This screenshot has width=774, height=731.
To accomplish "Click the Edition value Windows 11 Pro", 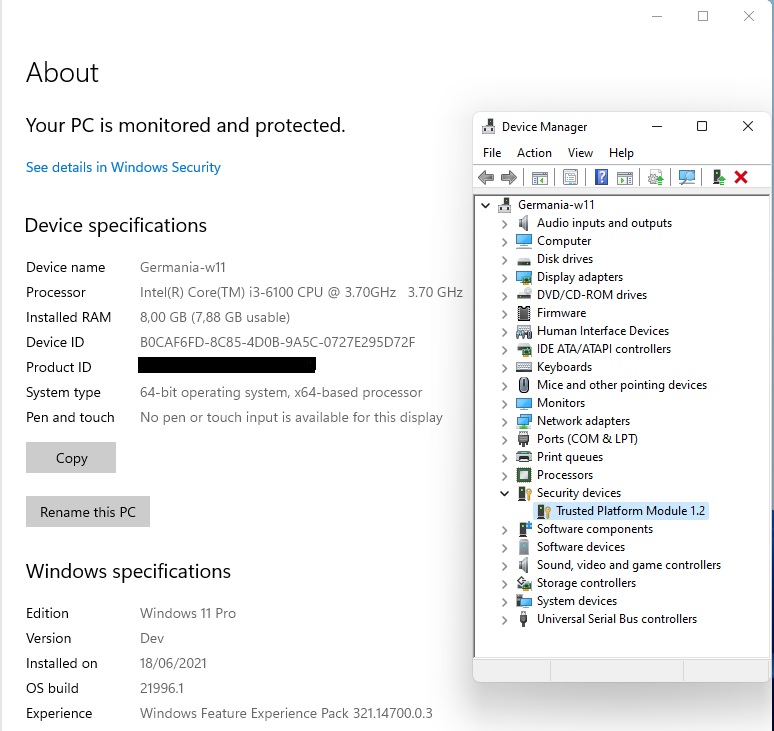I will [188, 613].
